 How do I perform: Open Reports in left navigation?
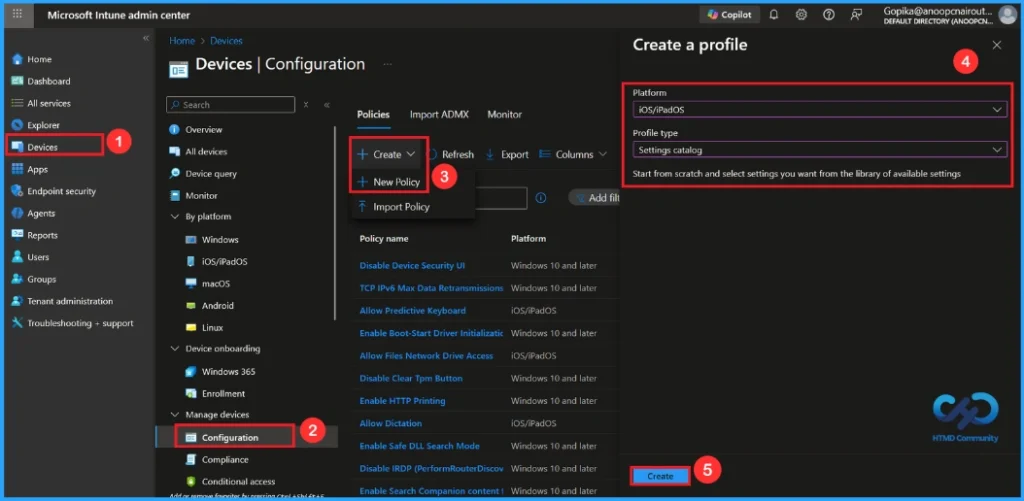[x=42, y=235]
